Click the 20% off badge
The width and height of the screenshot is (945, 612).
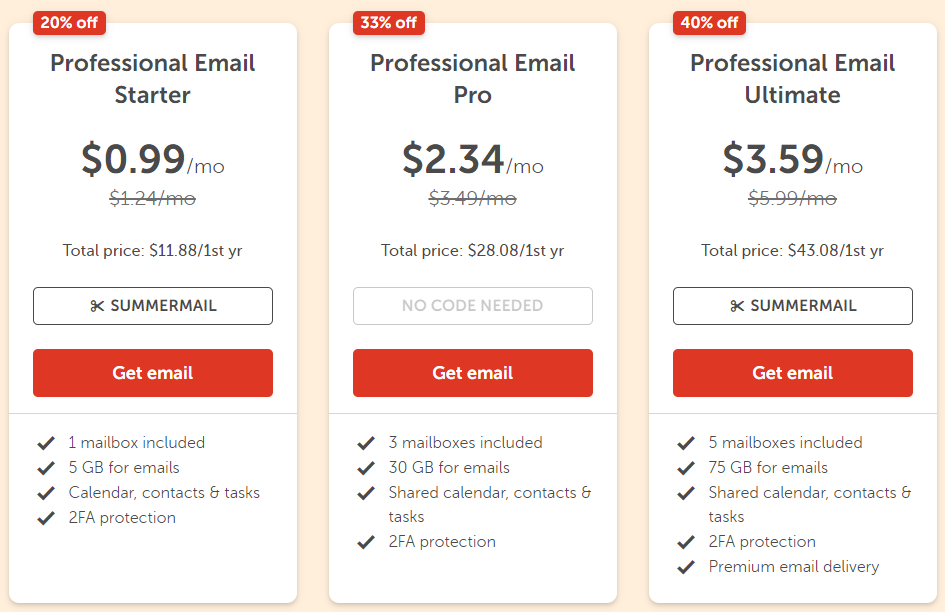click(x=69, y=22)
